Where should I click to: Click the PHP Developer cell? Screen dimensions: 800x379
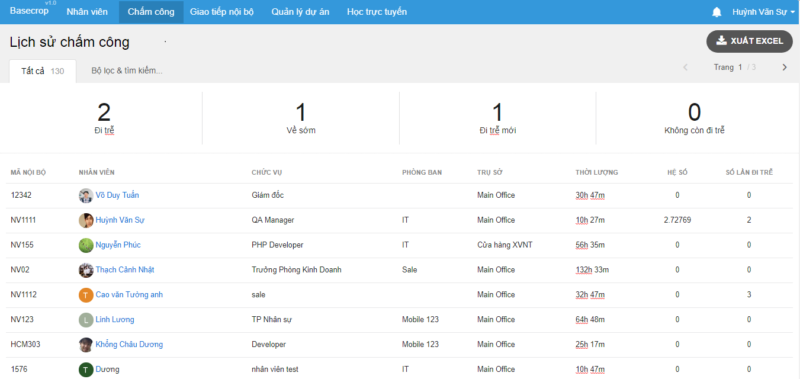[277, 245]
